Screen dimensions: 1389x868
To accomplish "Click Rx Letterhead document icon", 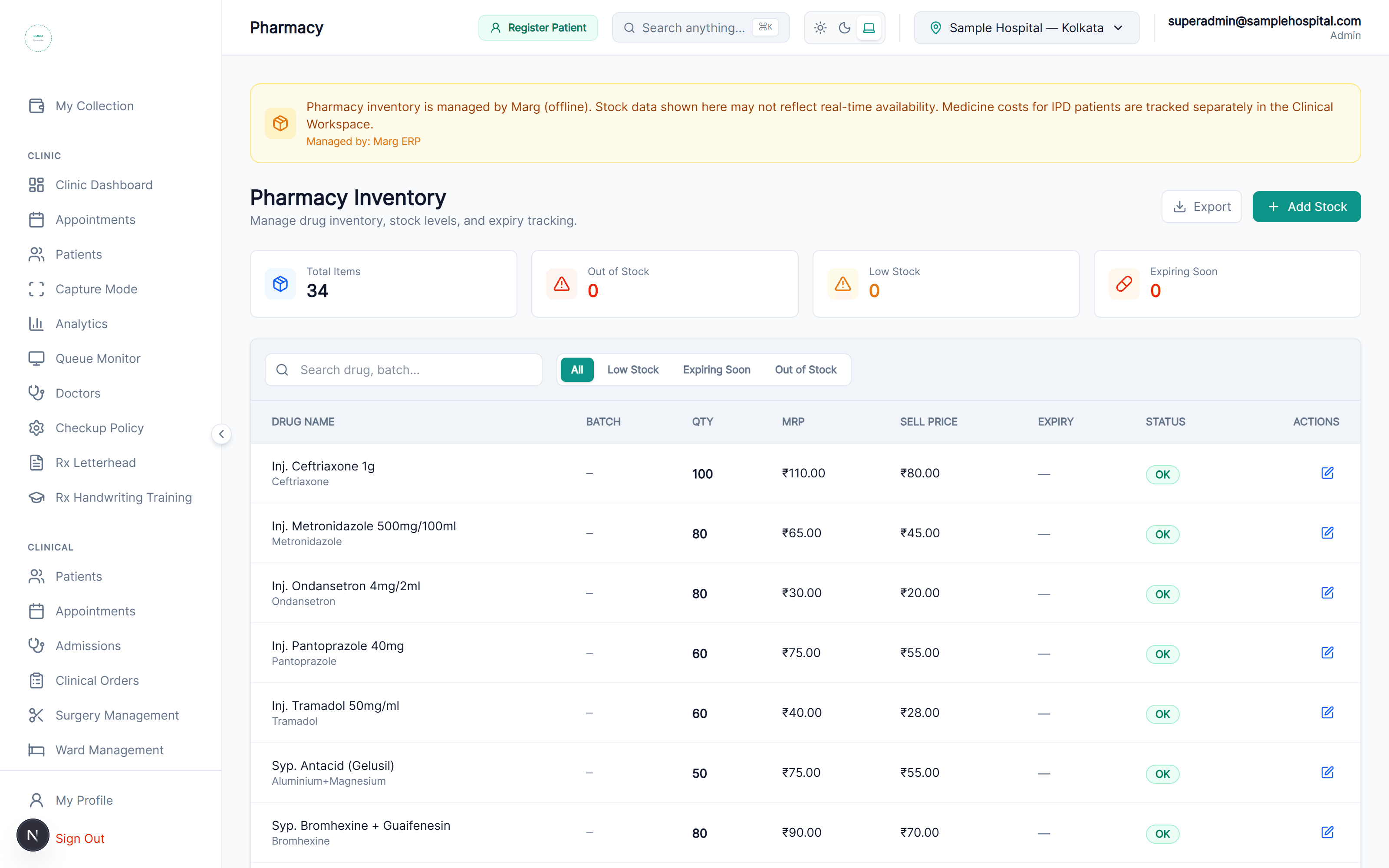I will pos(36,463).
